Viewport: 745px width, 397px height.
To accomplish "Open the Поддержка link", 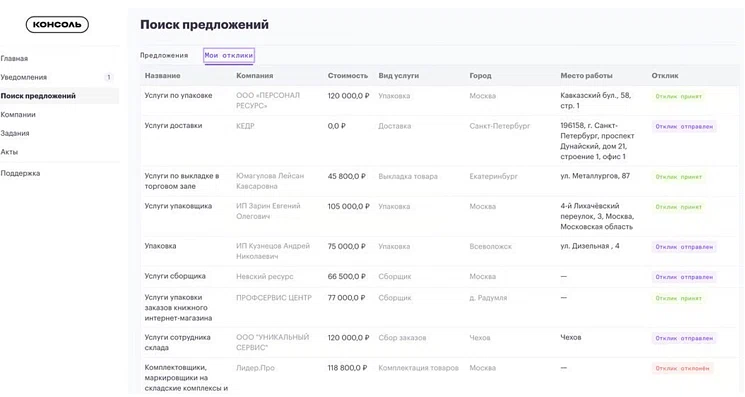I will 20,173.
